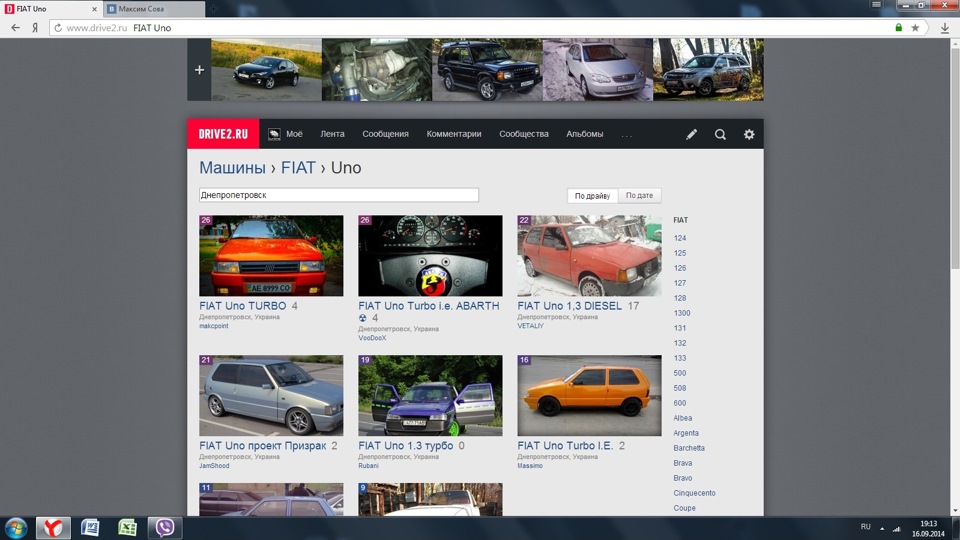Open the silver Fiat Uno thumbnail
960x540 pixels.
click(271, 396)
